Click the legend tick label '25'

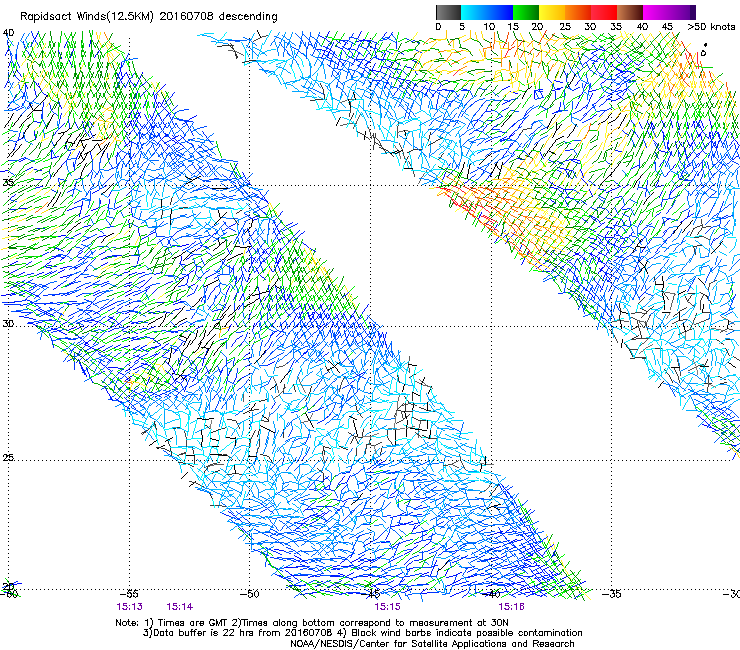click(x=564, y=27)
